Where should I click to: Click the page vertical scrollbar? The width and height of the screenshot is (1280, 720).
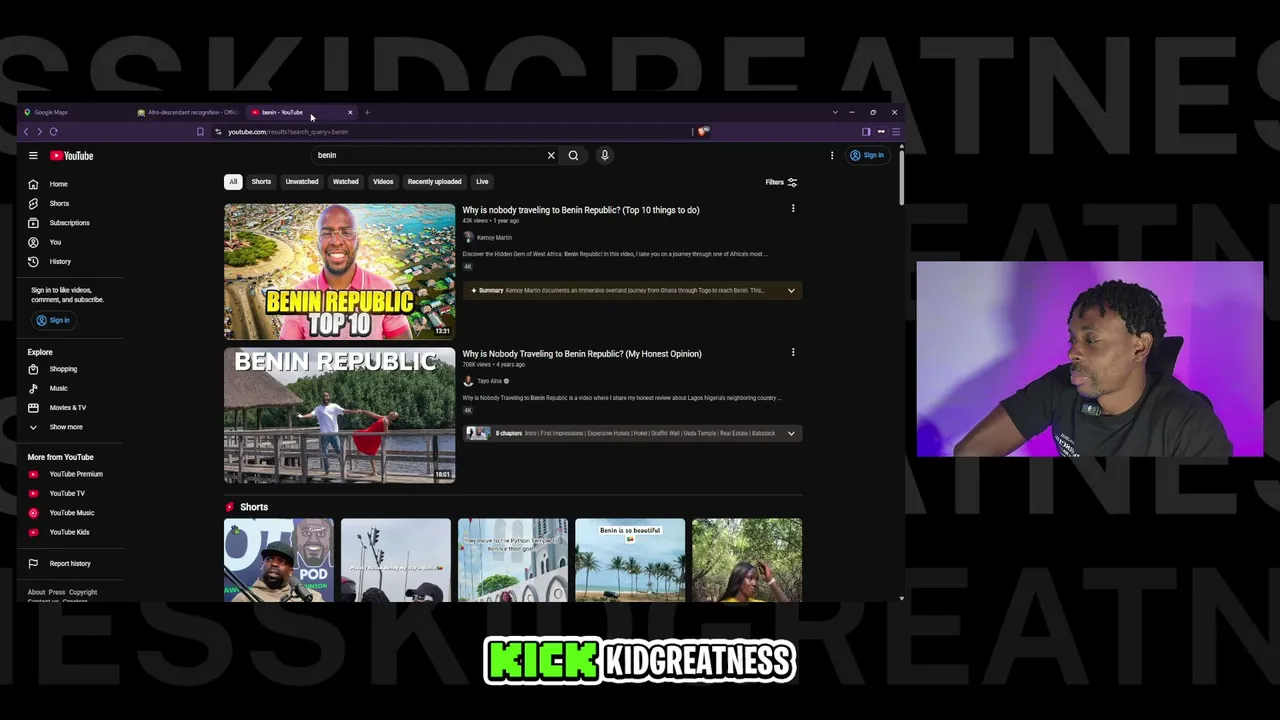point(902,176)
